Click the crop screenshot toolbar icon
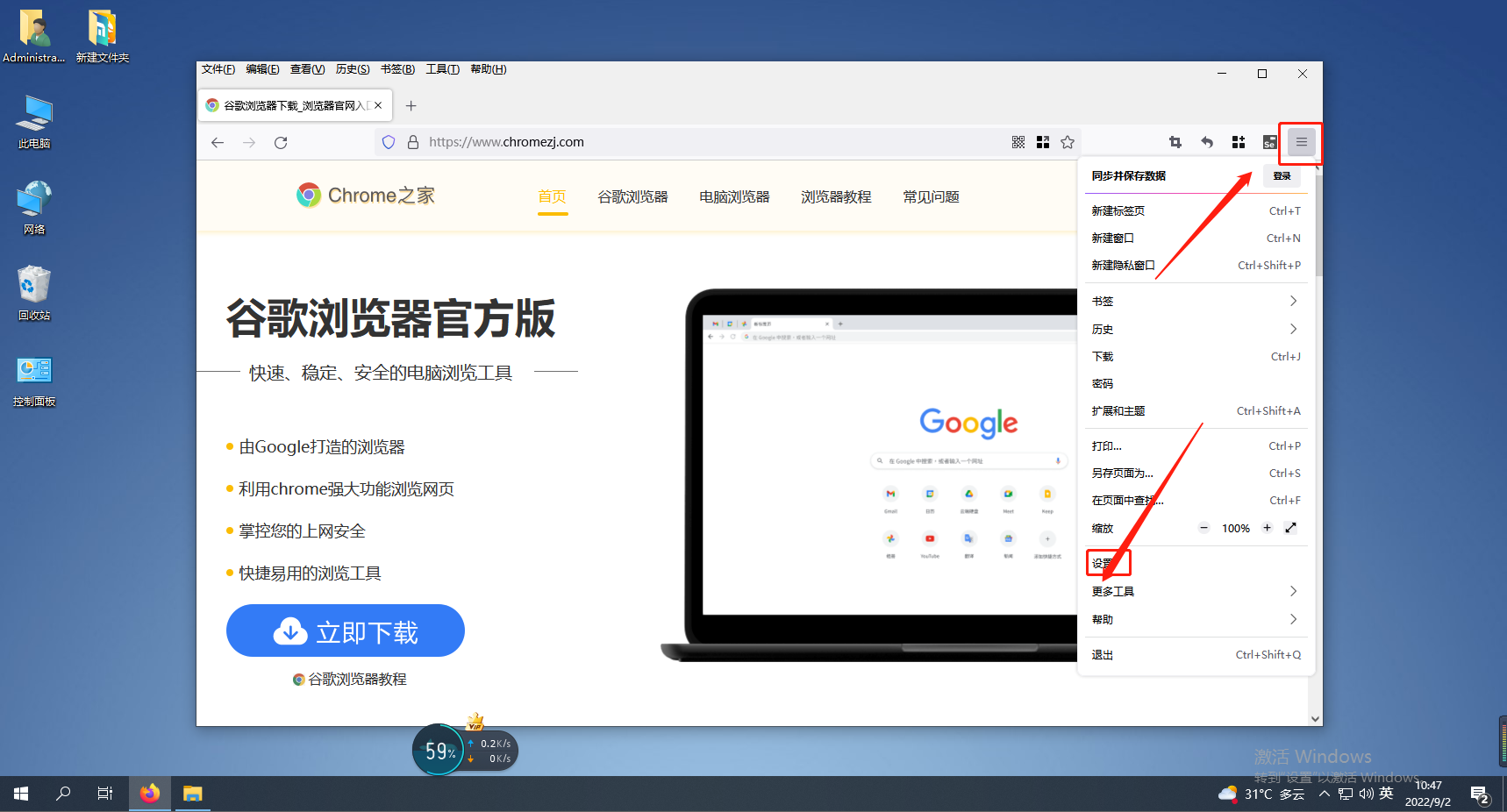Viewport: 1507px width, 812px height. point(1175,142)
